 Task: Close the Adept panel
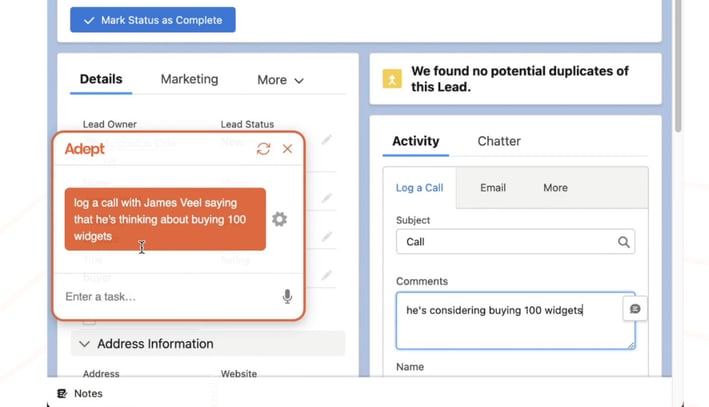point(287,149)
